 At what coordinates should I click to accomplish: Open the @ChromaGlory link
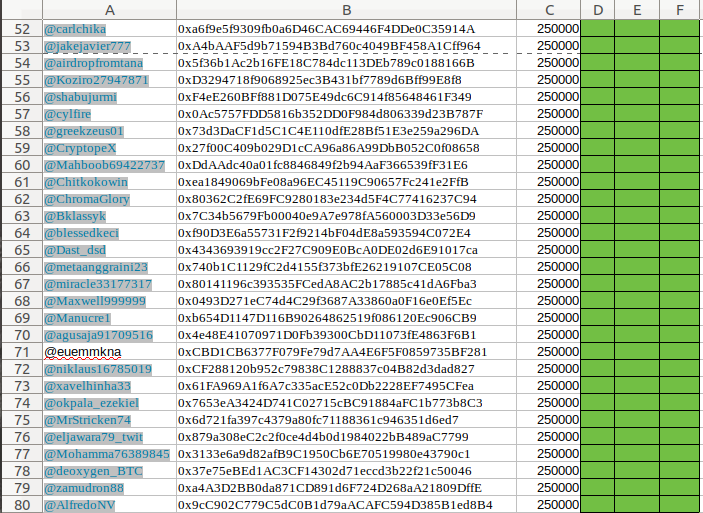[x=87, y=199]
